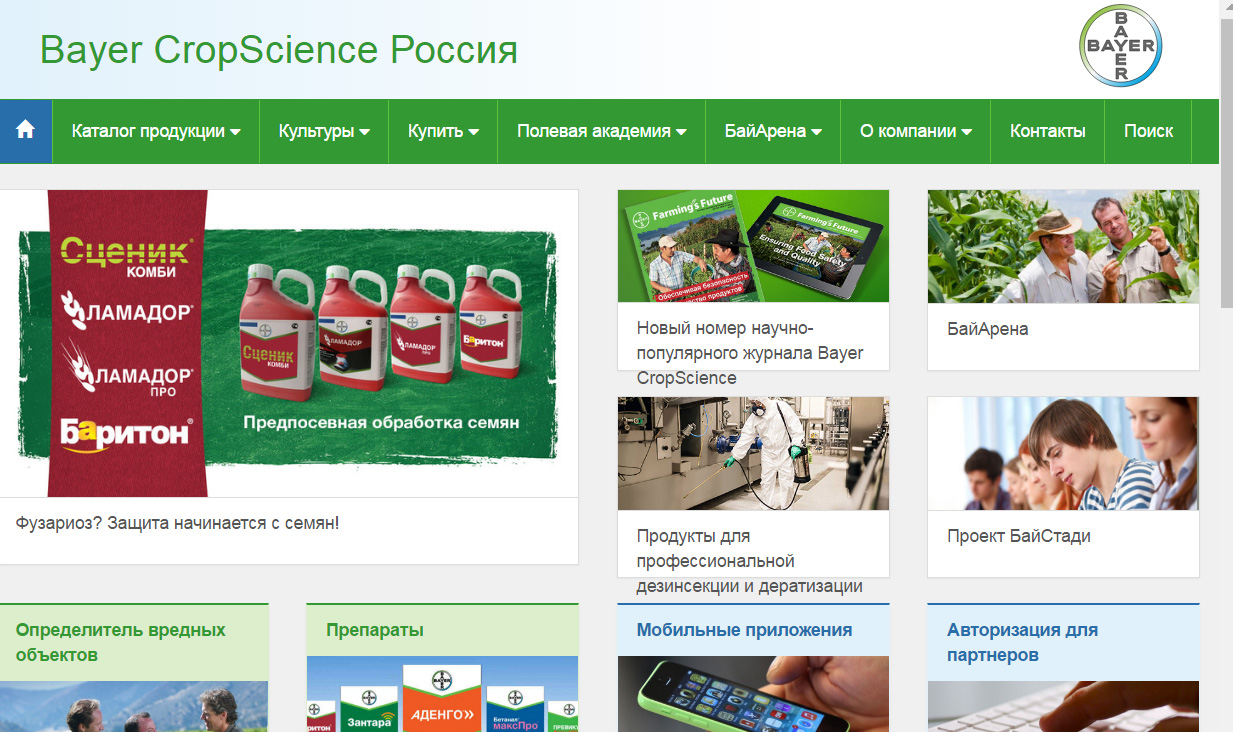Open the Культуры dropdown menu
The image size is (1233, 732).
[x=324, y=131]
